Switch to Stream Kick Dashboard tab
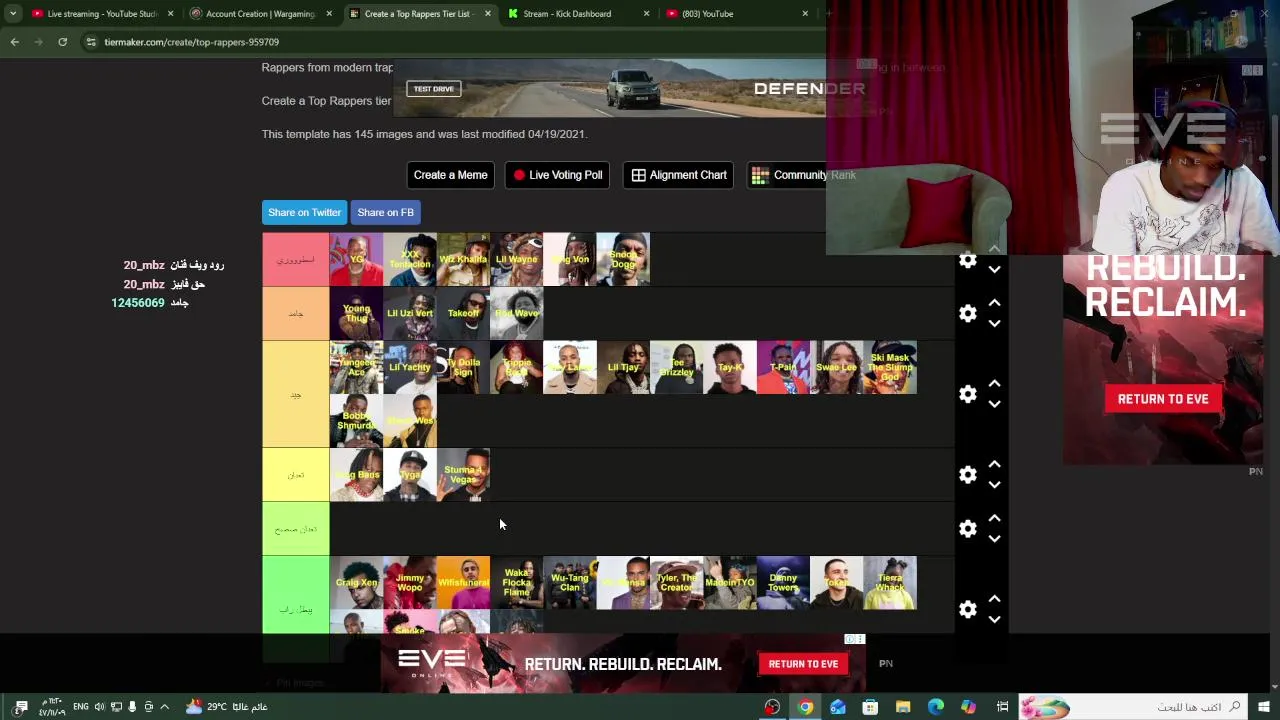 578,14
